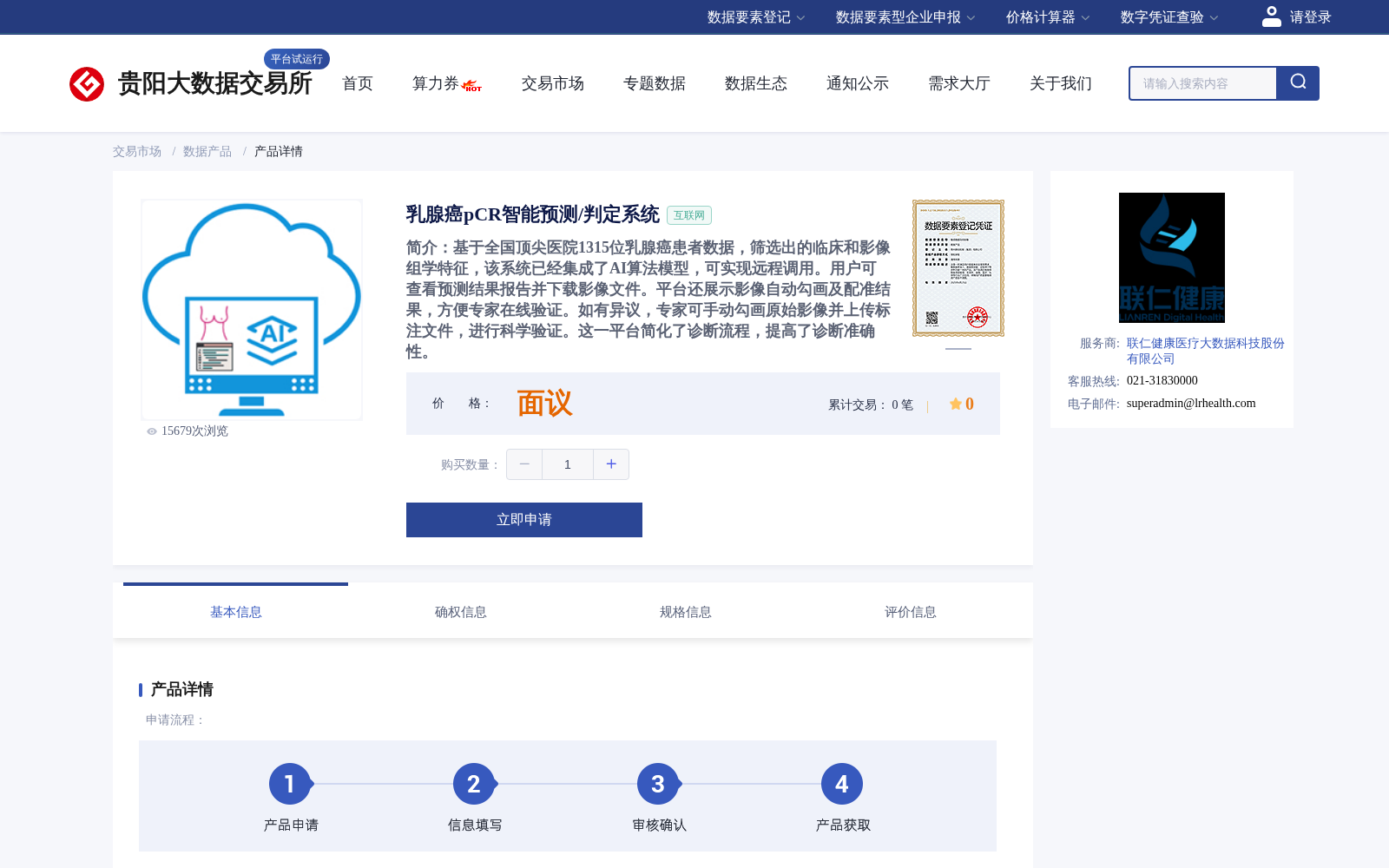1389x868 pixels.
Task: Switch to the 基本信息 tab
Action: point(235,612)
